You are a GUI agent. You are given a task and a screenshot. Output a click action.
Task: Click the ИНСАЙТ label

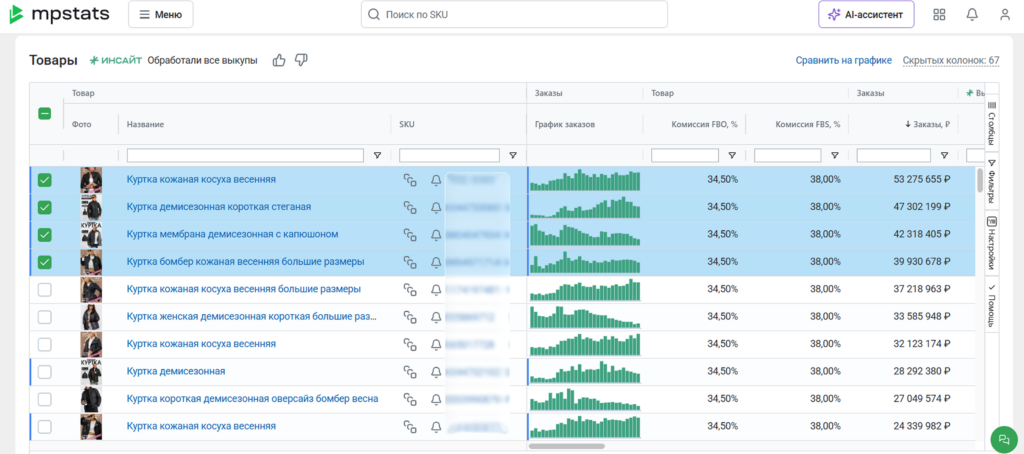click(x=116, y=61)
